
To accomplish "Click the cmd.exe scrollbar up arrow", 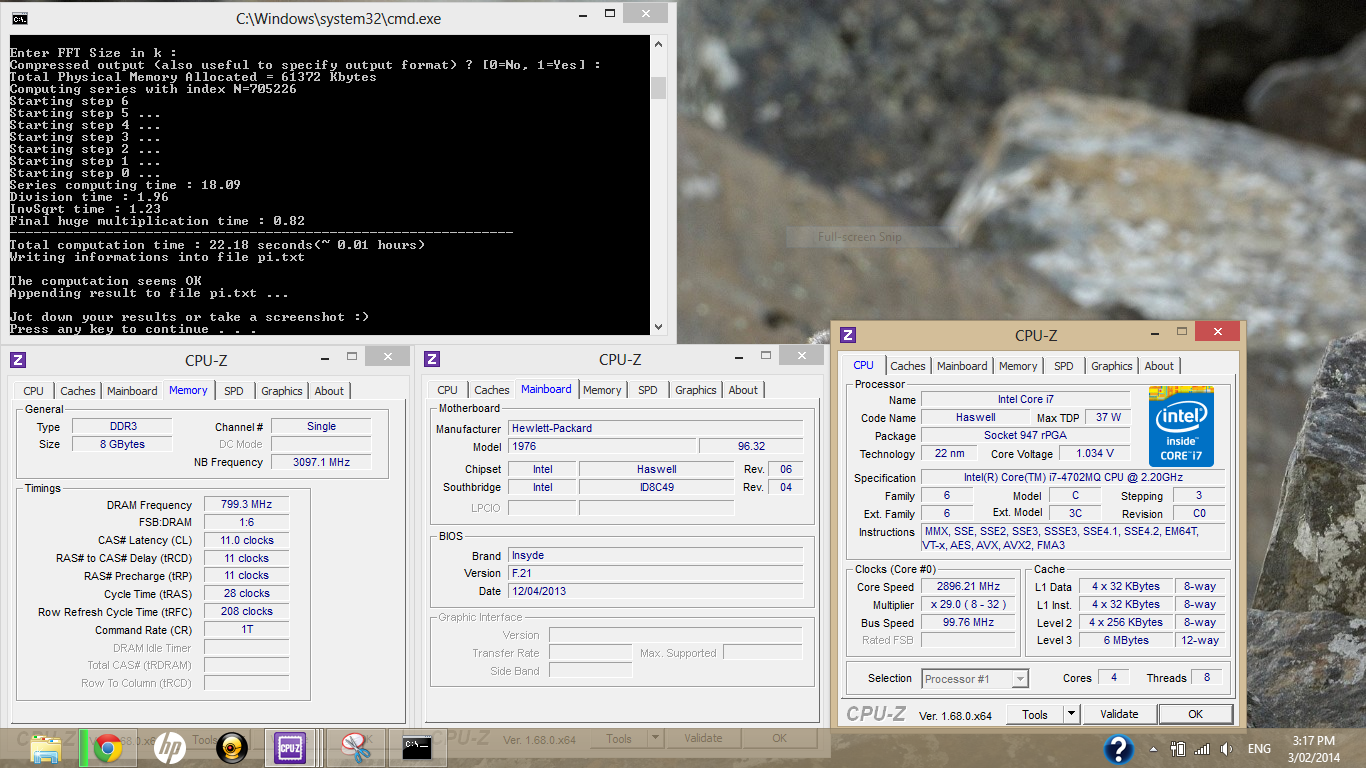I will point(657,46).
